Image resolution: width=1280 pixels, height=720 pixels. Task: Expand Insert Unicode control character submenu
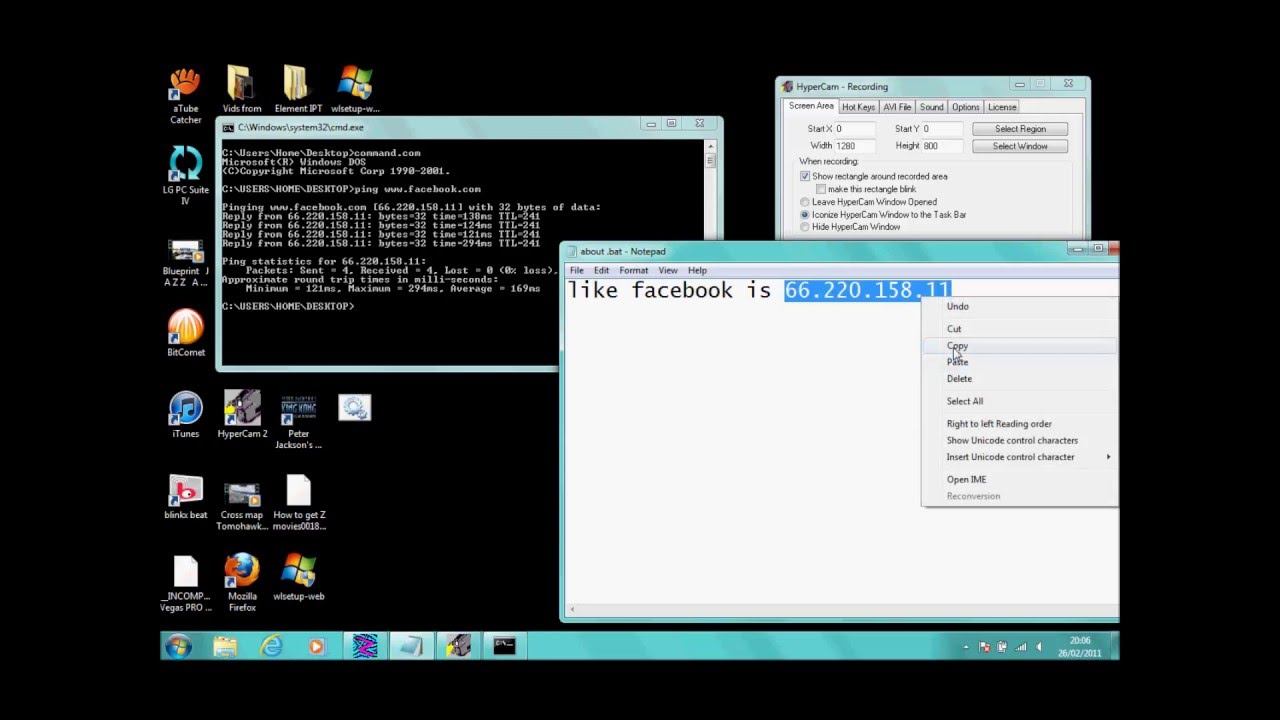[1019, 457]
